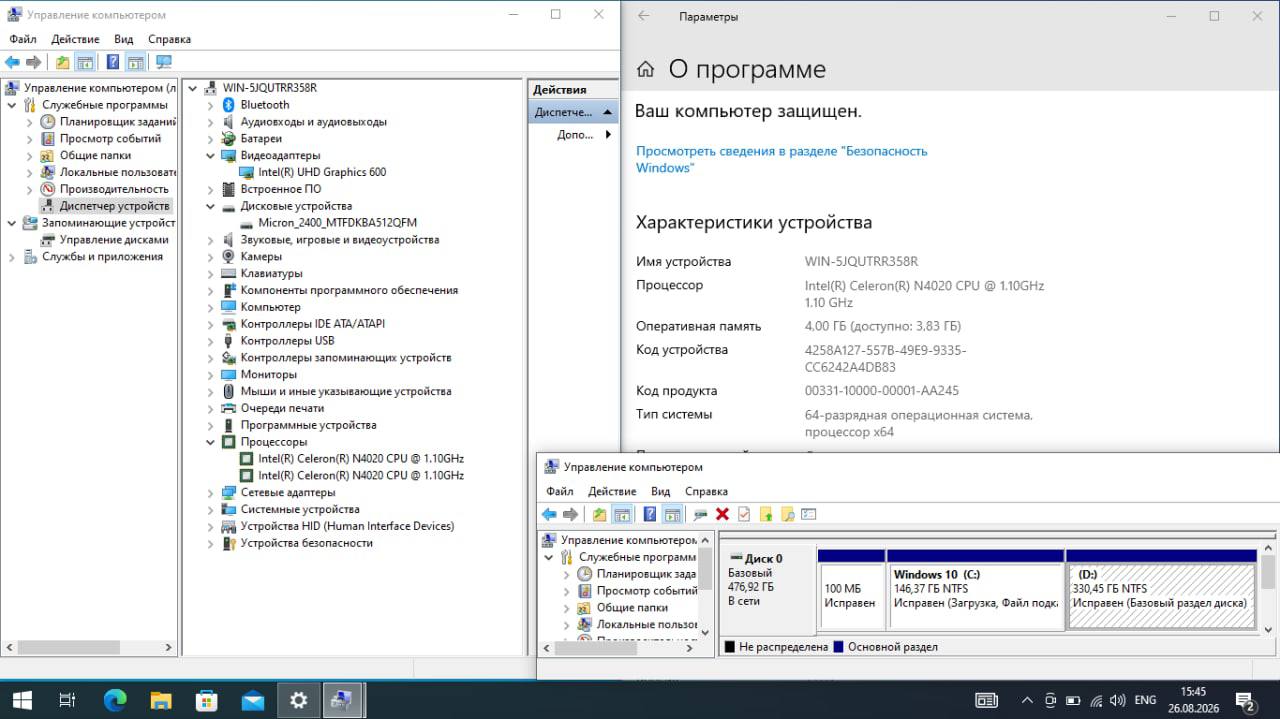Image resolution: width=1280 pixels, height=719 pixels.
Task: Select Планировщик заданий in top-left tree
Action: (118, 122)
